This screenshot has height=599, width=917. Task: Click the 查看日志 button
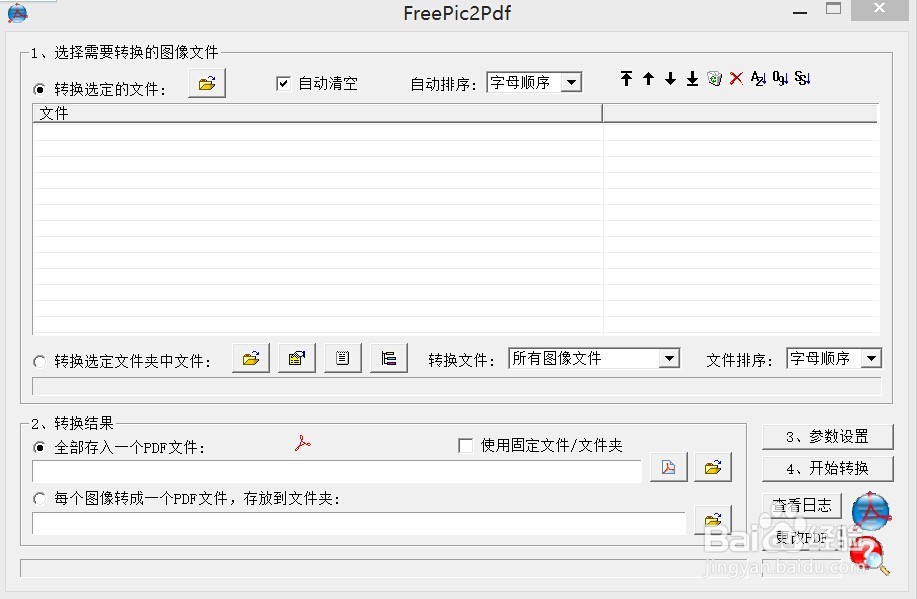801,505
